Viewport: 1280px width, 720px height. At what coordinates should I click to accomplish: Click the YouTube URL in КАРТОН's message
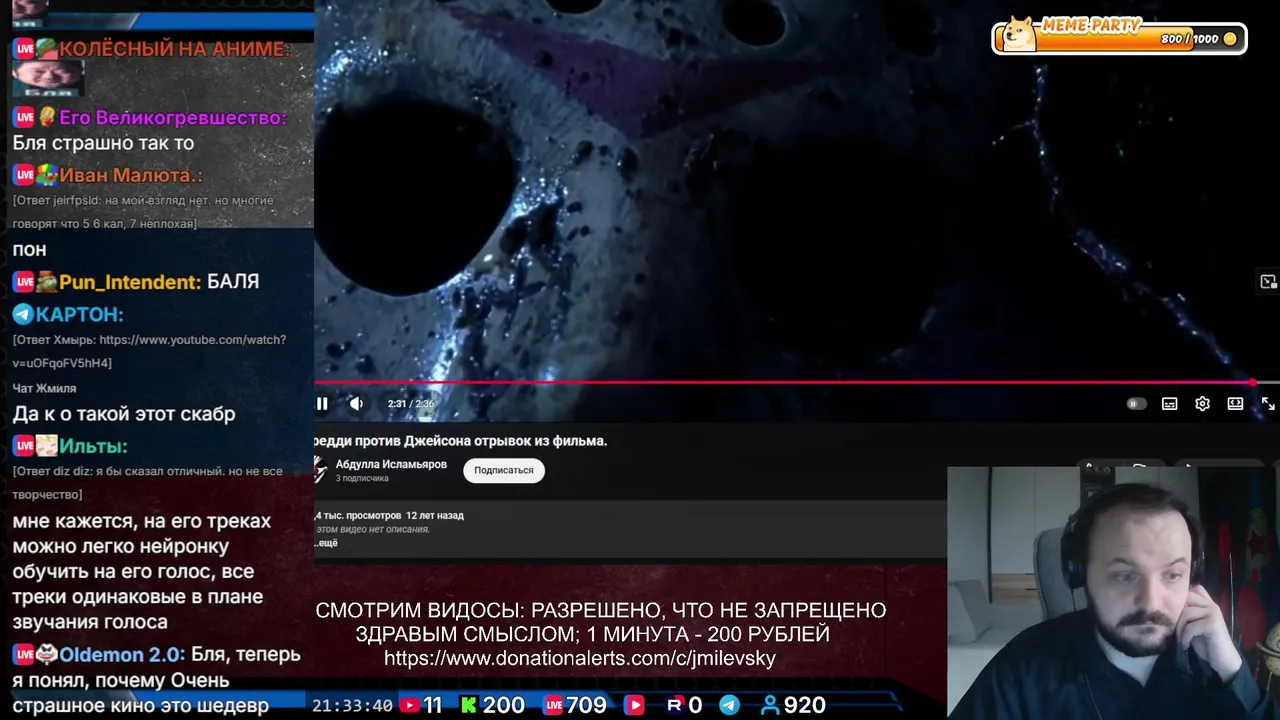(149, 351)
